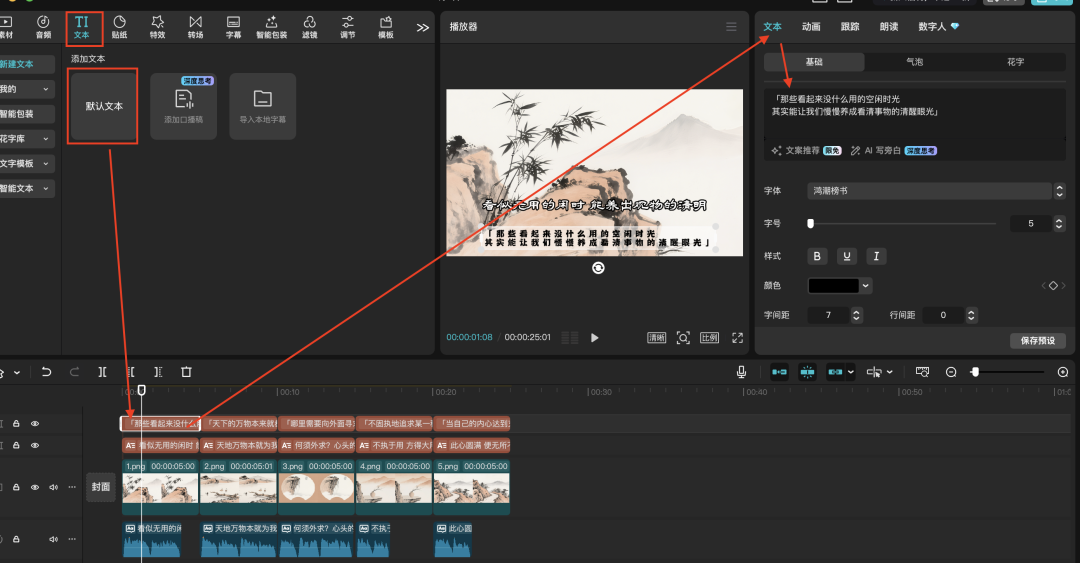Click the fullscreen icon in the player
This screenshot has height=563, width=1080.
[738, 338]
